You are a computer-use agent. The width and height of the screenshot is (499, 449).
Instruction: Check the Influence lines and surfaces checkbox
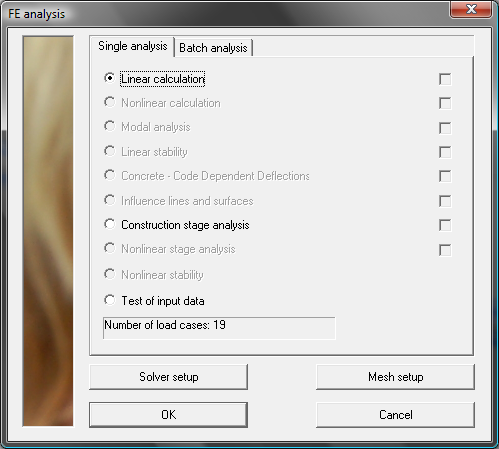click(445, 201)
